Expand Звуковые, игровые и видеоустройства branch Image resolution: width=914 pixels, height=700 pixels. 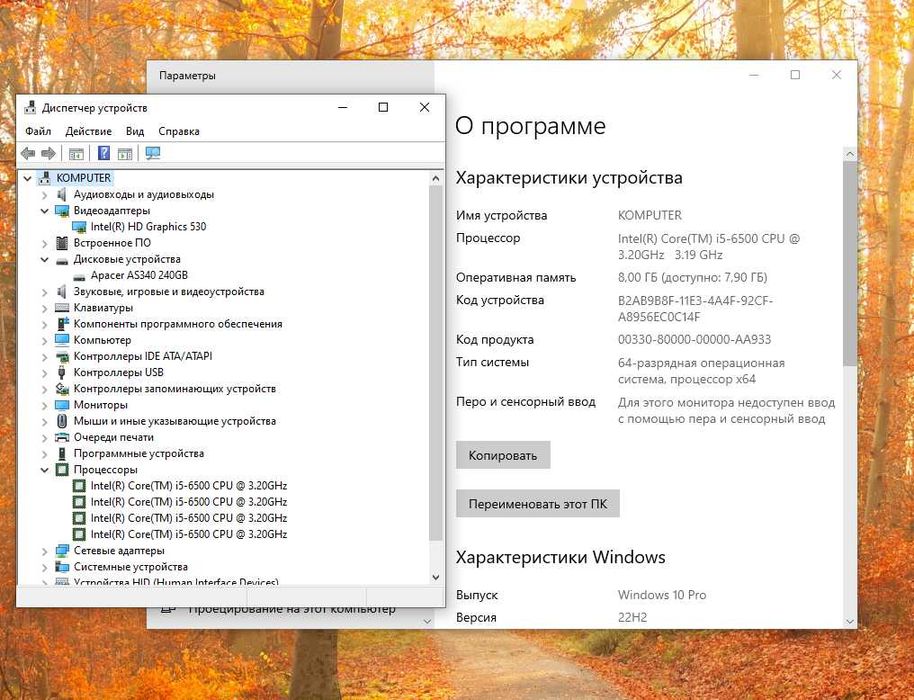click(x=45, y=292)
